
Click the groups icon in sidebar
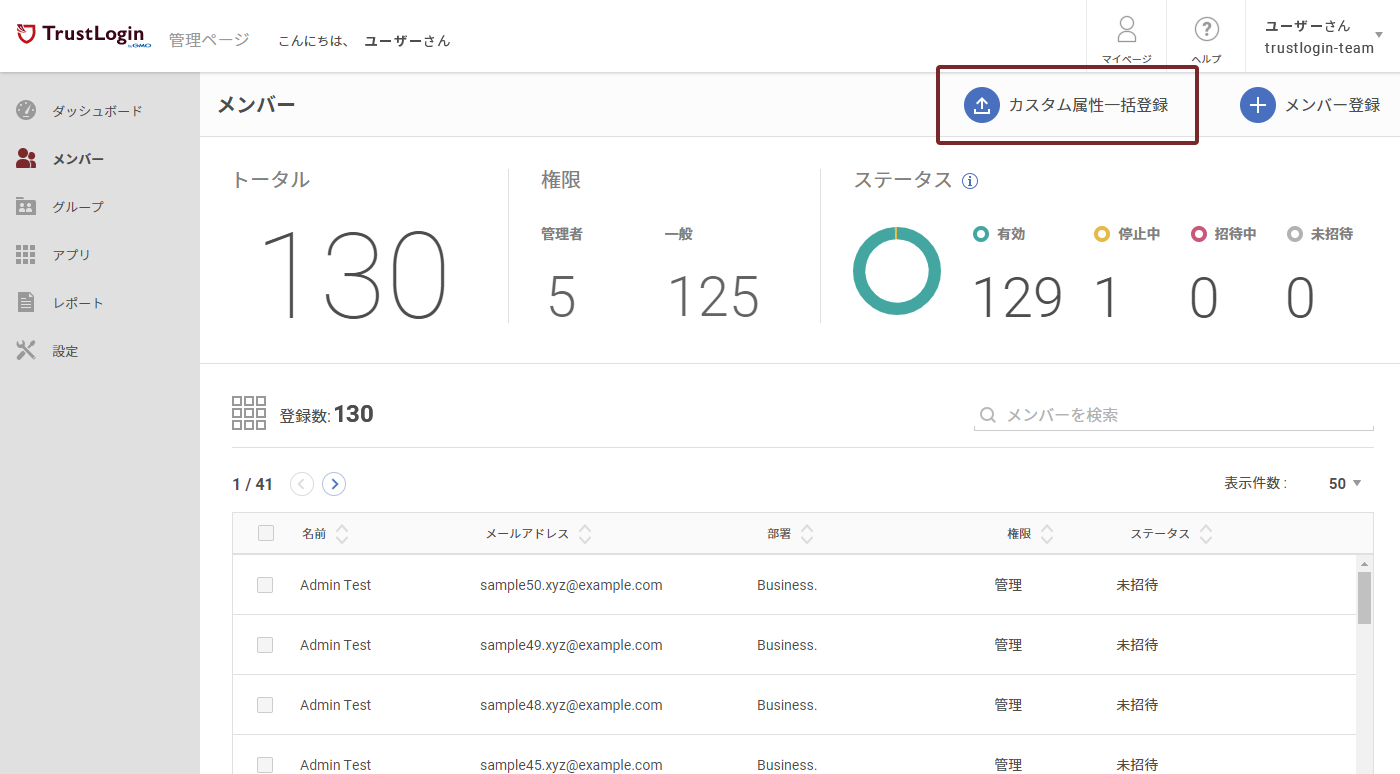(x=26, y=206)
